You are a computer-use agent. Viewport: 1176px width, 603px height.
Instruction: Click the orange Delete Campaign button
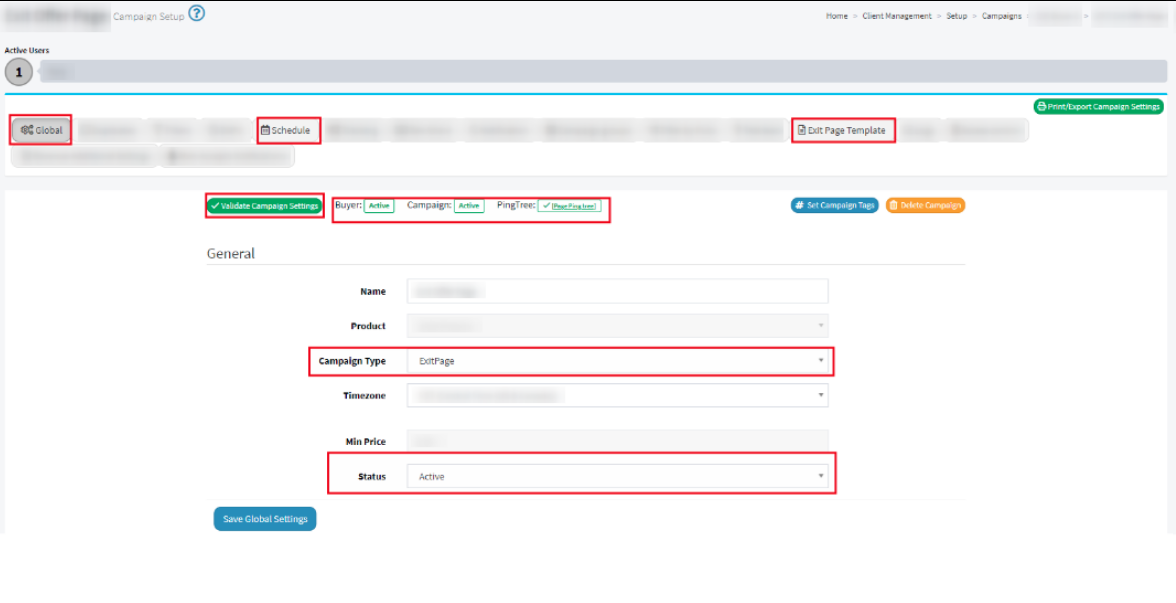coord(925,205)
